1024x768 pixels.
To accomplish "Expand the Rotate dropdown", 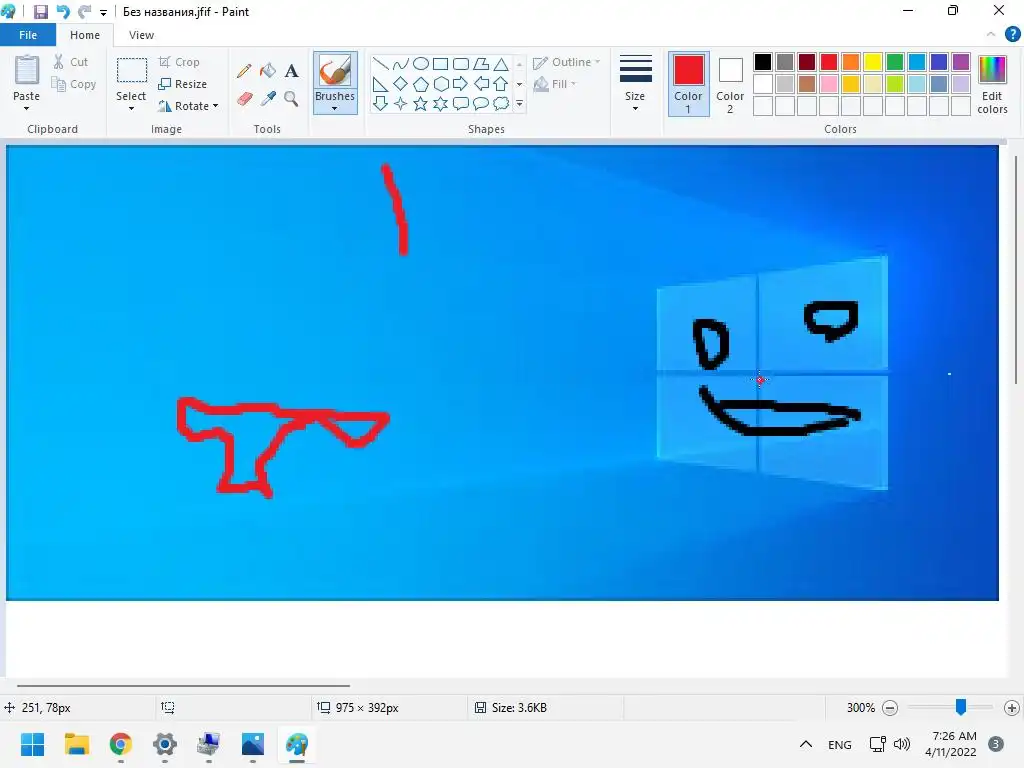I will click(x=216, y=106).
